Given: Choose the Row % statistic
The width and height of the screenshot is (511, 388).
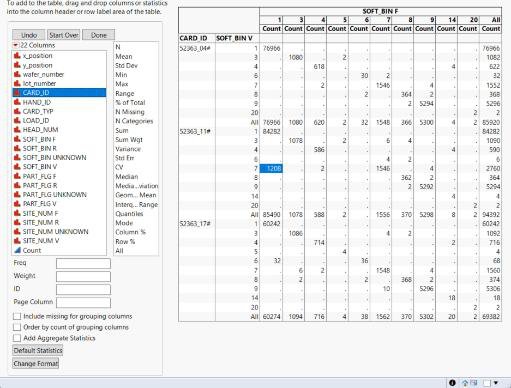Looking at the screenshot, I should click(125, 241).
